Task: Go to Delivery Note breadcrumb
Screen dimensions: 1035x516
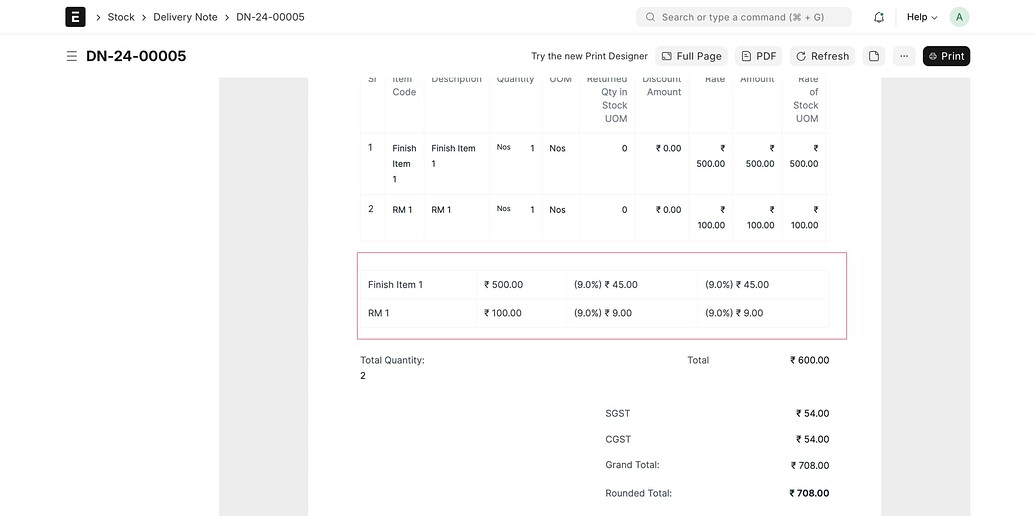Action: click(x=185, y=17)
